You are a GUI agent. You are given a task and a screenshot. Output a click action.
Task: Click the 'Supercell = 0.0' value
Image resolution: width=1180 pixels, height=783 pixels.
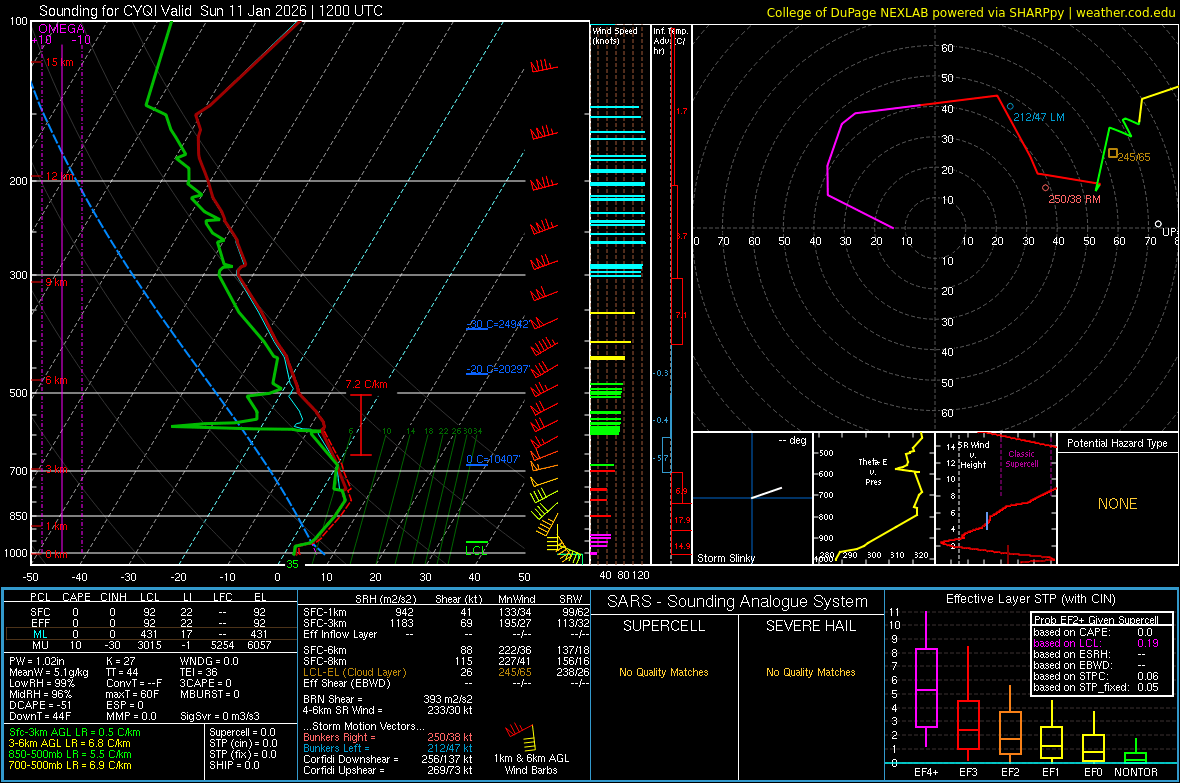coord(242,732)
